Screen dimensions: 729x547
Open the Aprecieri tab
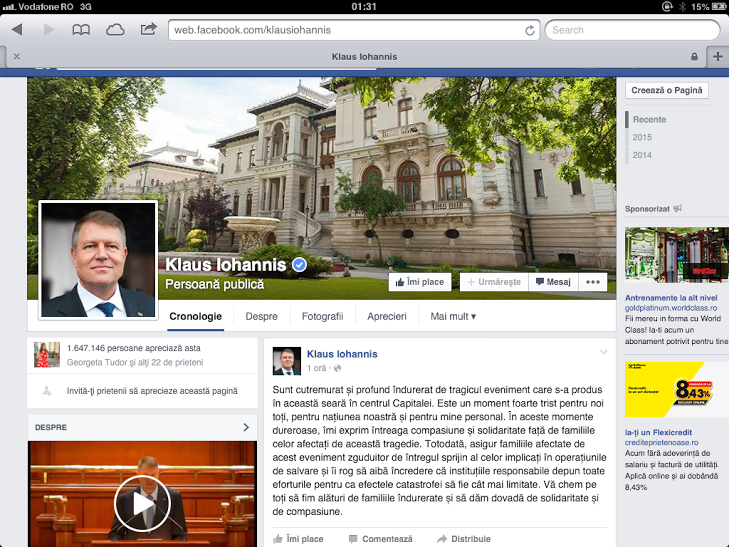(x=387, y=316)
